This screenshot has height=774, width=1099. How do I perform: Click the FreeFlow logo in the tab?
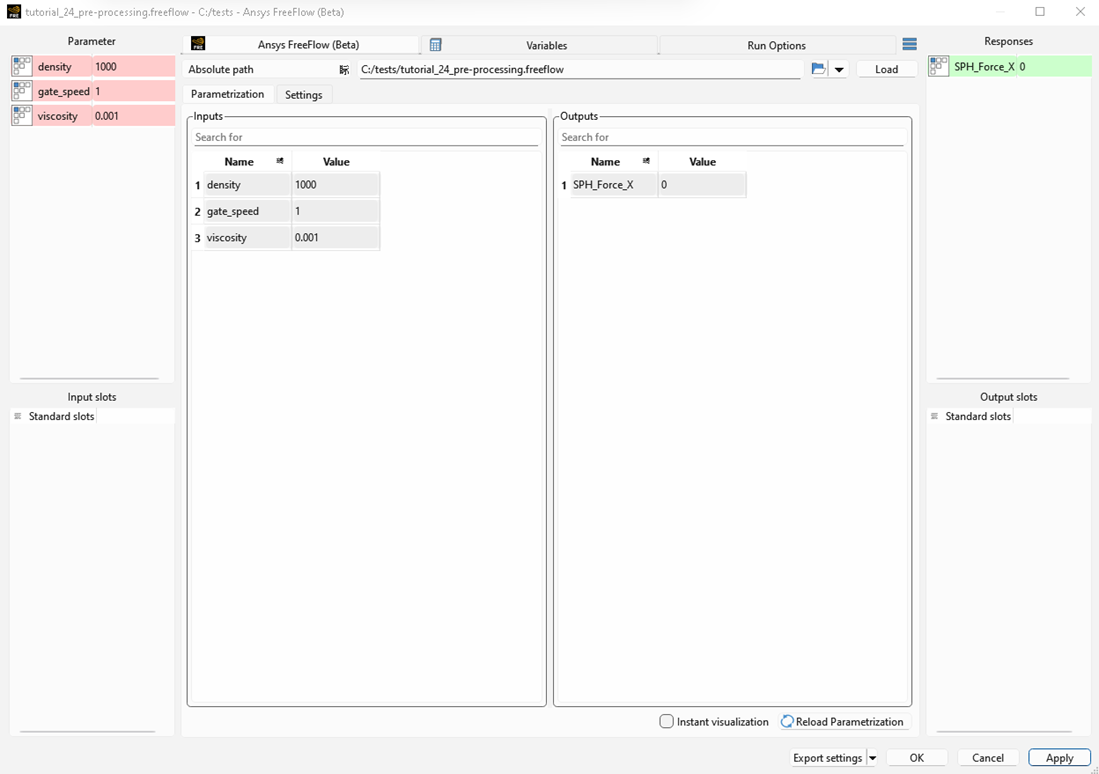pyautogui.click(x=198, y=44)
